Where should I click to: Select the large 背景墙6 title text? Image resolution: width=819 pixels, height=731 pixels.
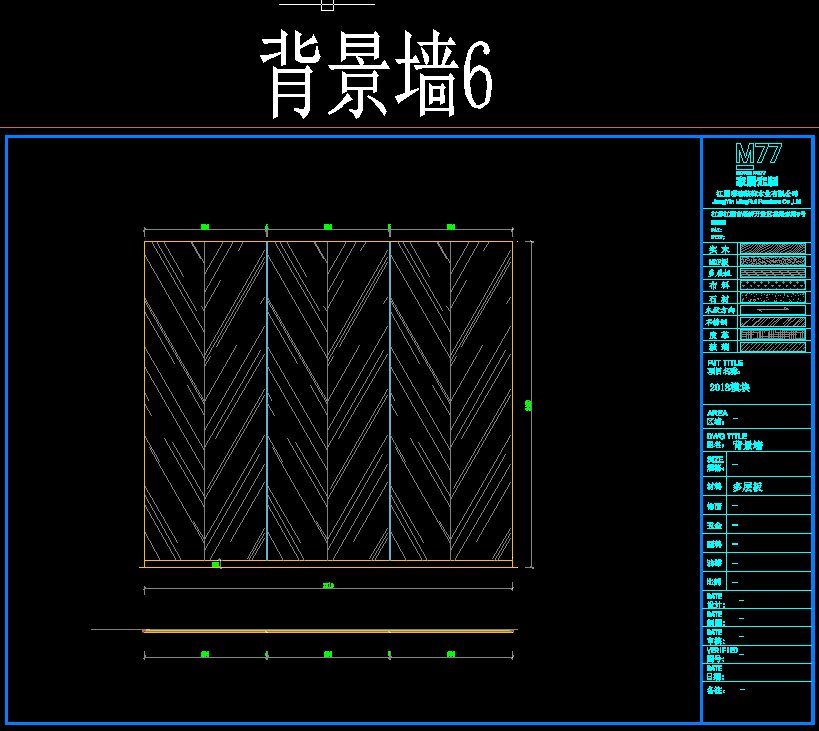click(376, 77)
